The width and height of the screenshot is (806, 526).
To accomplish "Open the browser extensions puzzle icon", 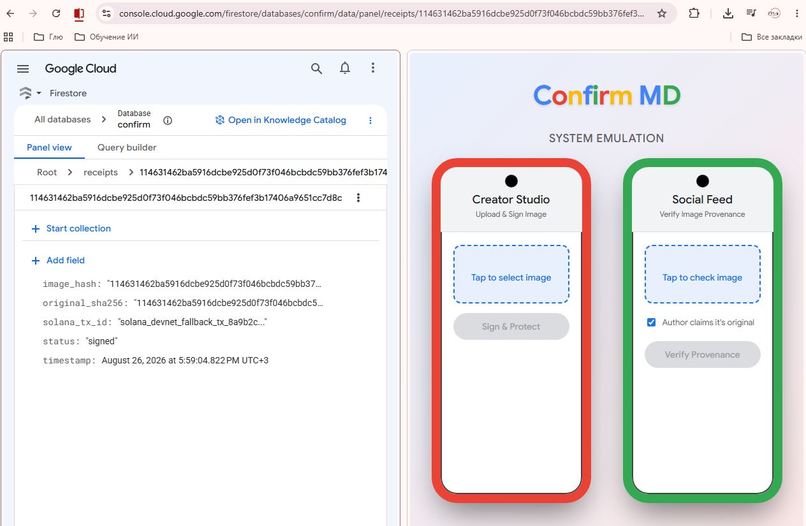I will coord(694,13).
